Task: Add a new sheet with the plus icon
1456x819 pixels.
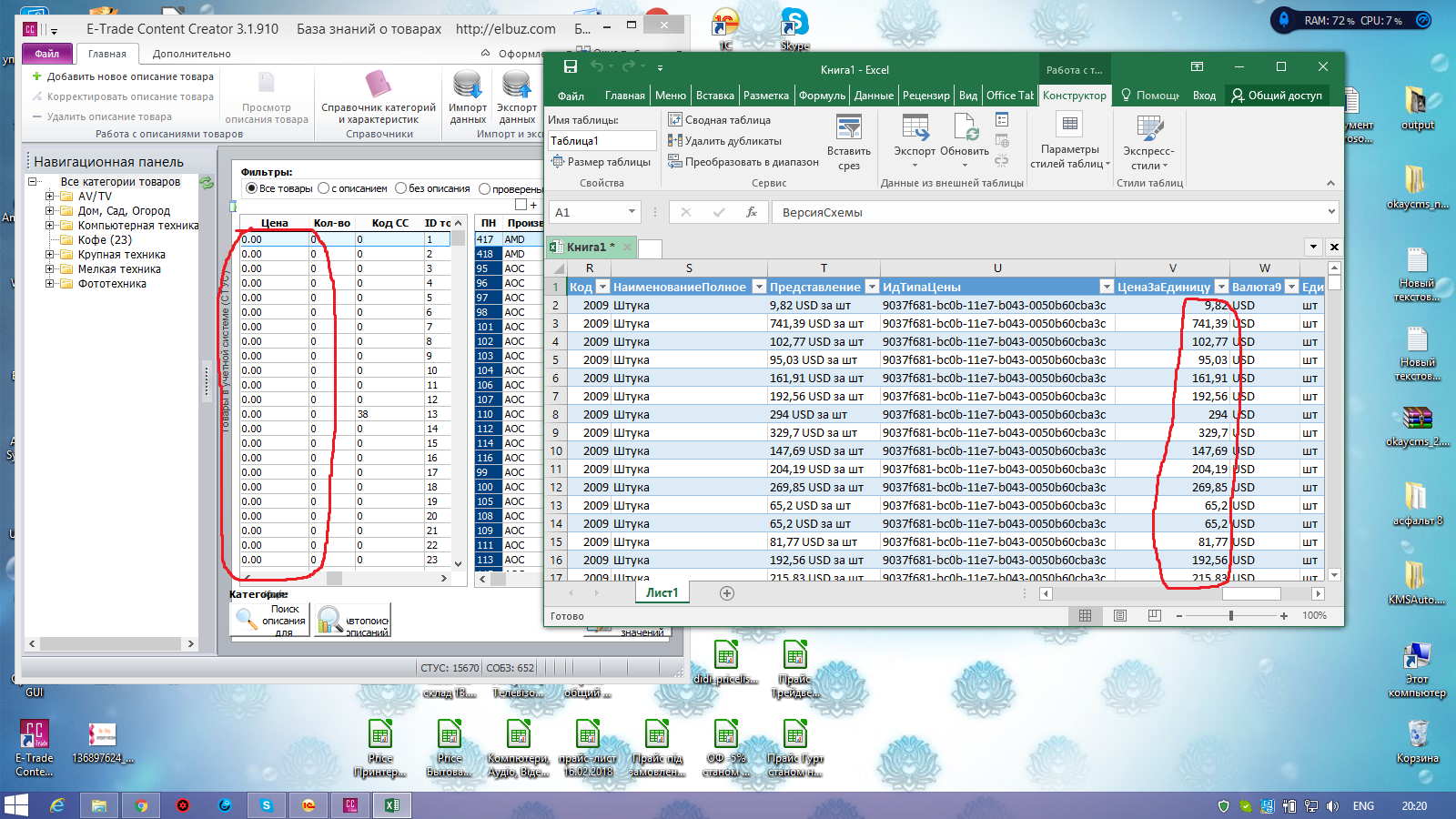Action: 726,593
